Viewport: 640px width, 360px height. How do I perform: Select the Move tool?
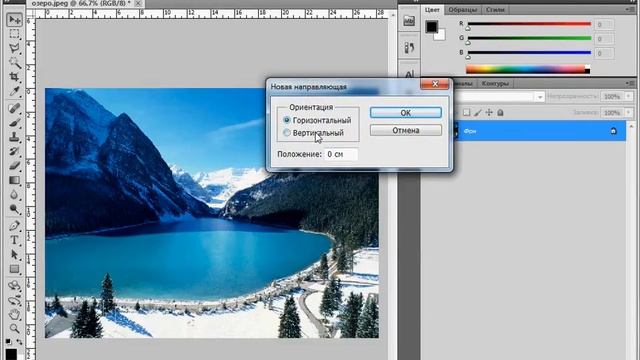coord(14,20)
